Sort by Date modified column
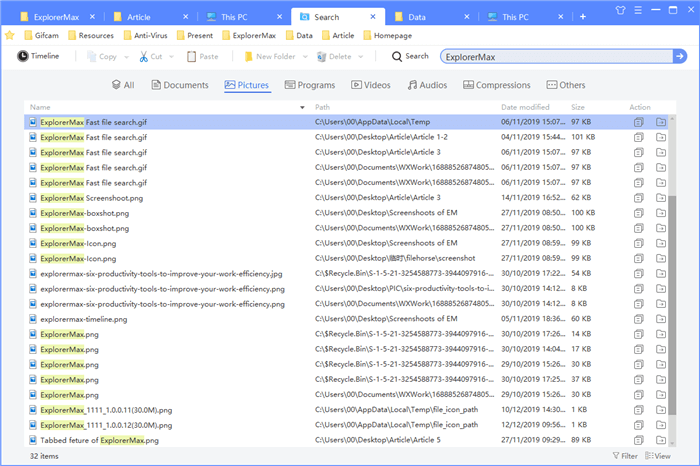This screenshot has width=700, height=466. coord(525,107)
